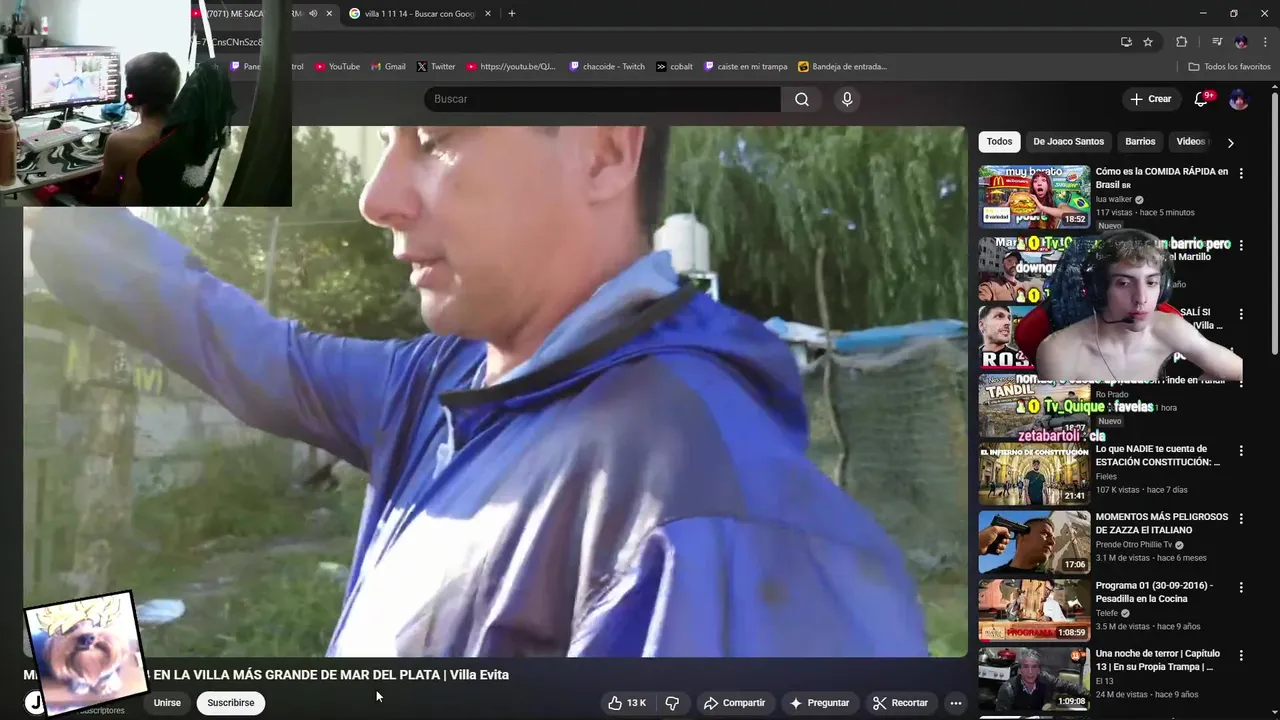
Task: Open the browser extensions puzzle icon
Action: click(1181, 42)
